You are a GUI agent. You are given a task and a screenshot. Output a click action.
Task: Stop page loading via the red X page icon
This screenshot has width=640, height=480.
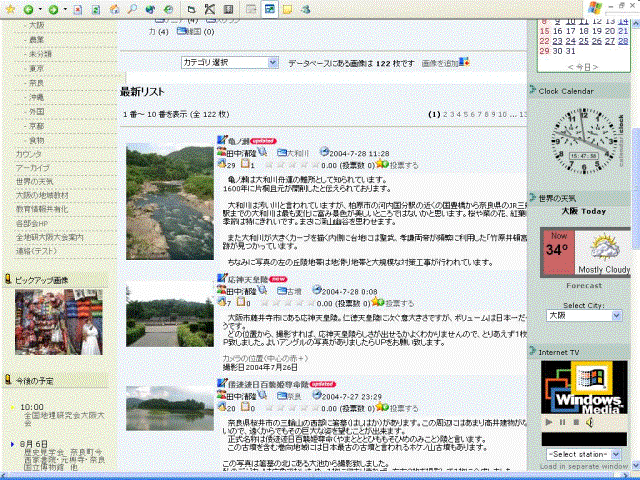pos(77,9)
